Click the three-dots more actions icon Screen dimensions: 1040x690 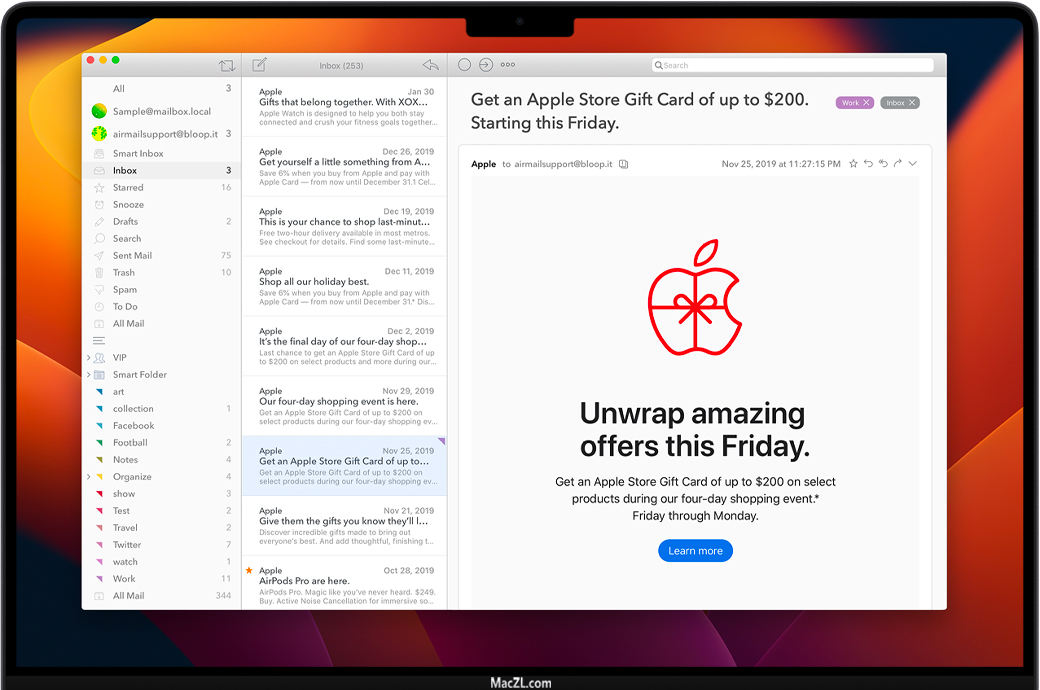[508, 65]
